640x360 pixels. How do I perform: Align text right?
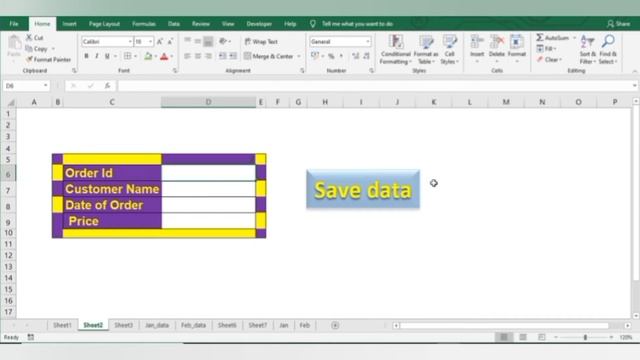208,56
